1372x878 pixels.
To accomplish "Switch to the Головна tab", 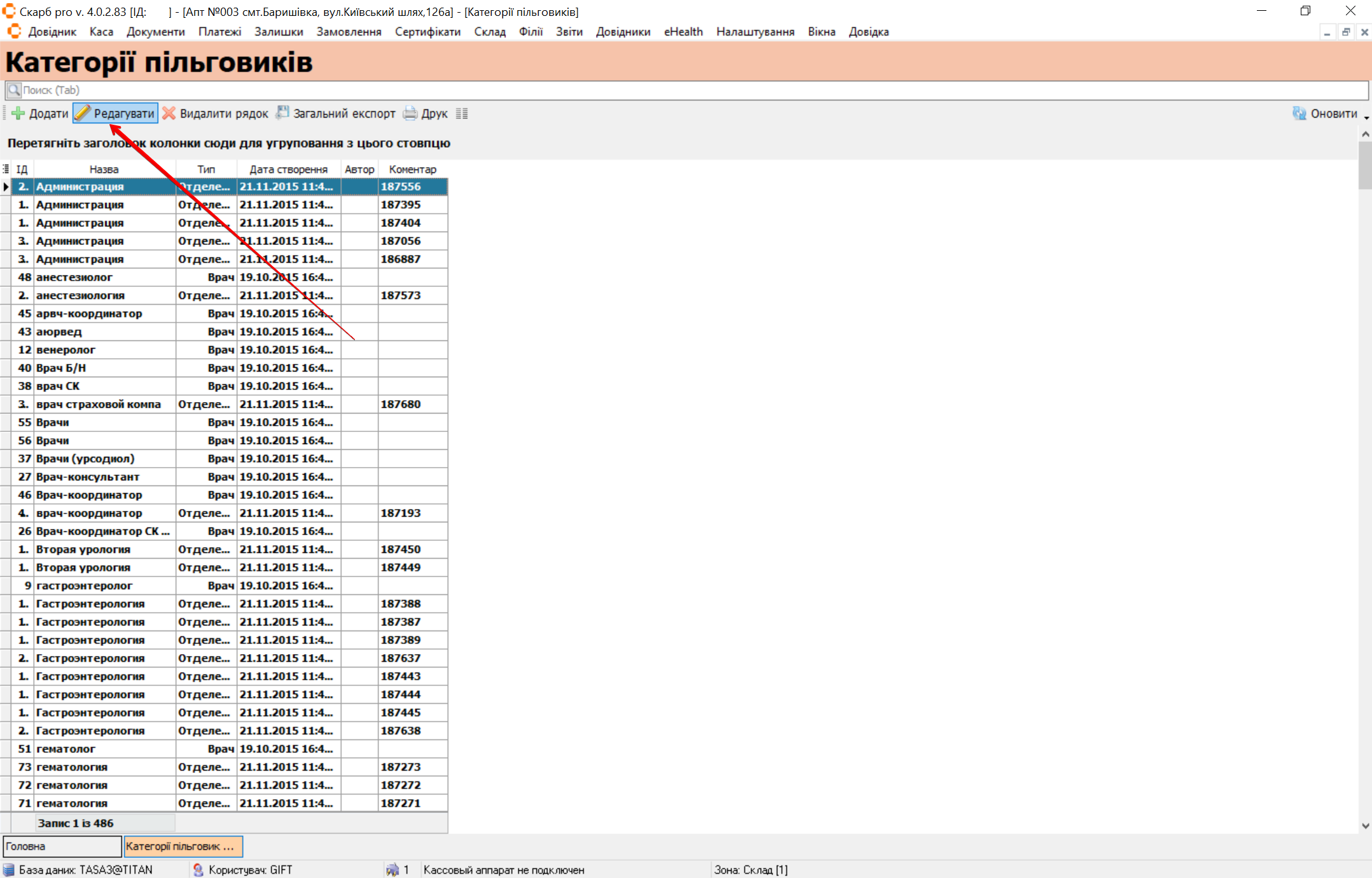I will 62,846.
